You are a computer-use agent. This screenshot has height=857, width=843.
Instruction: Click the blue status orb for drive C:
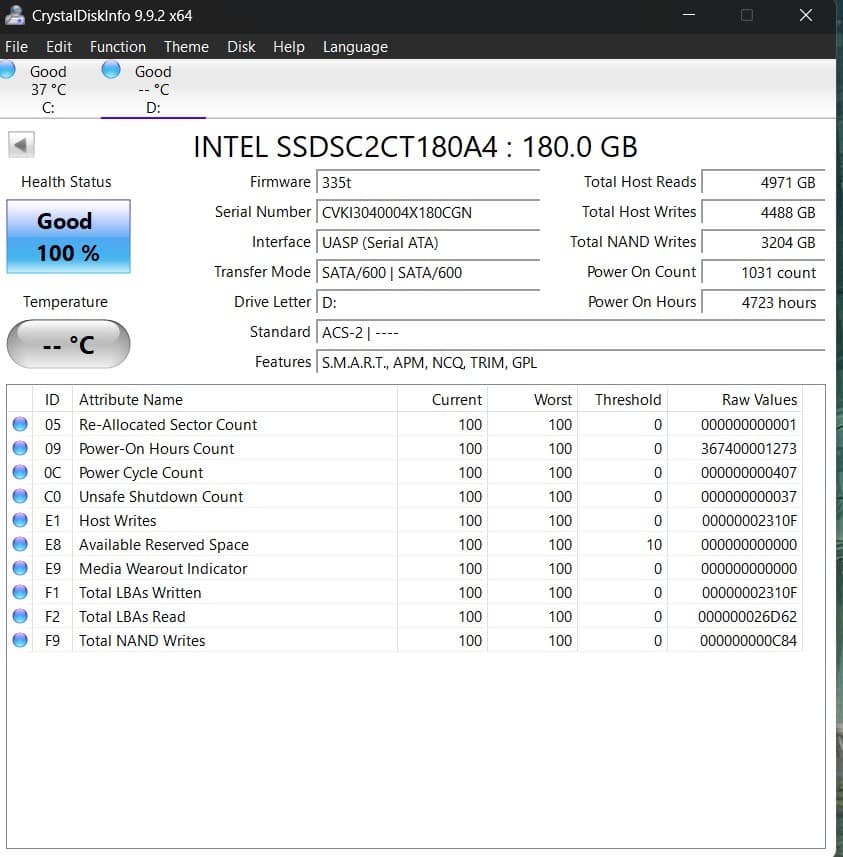click(7, 70)
